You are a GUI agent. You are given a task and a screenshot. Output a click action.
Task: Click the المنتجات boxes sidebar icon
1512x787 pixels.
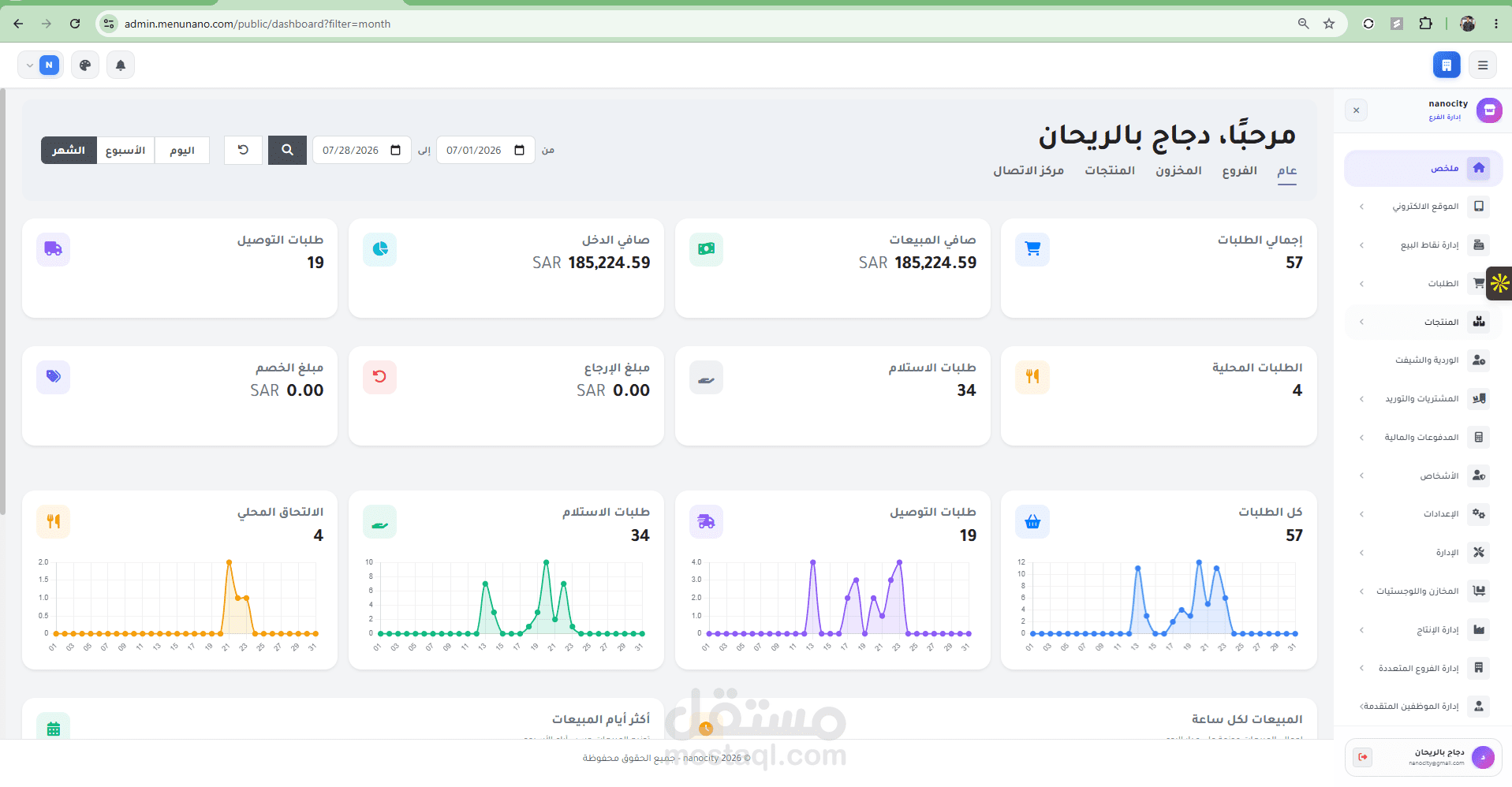point(1479,322)
